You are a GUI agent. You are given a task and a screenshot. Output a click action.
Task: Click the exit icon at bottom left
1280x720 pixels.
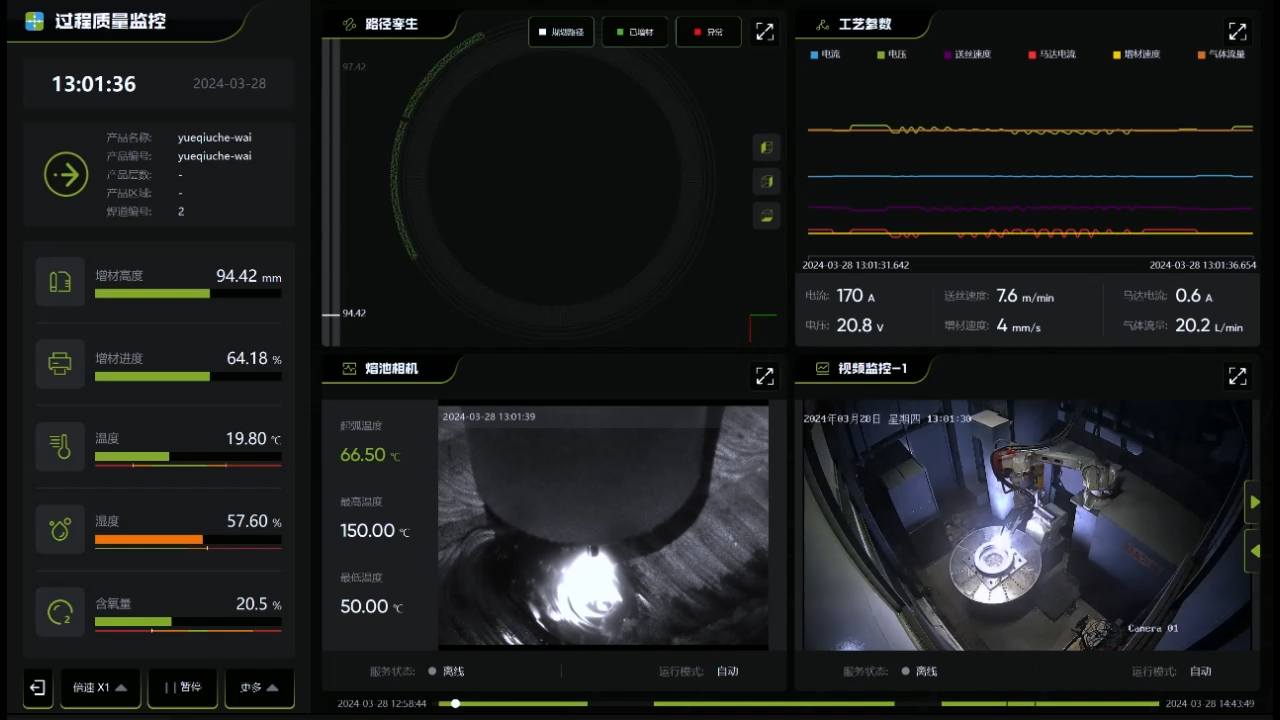(x=37, y=688)
